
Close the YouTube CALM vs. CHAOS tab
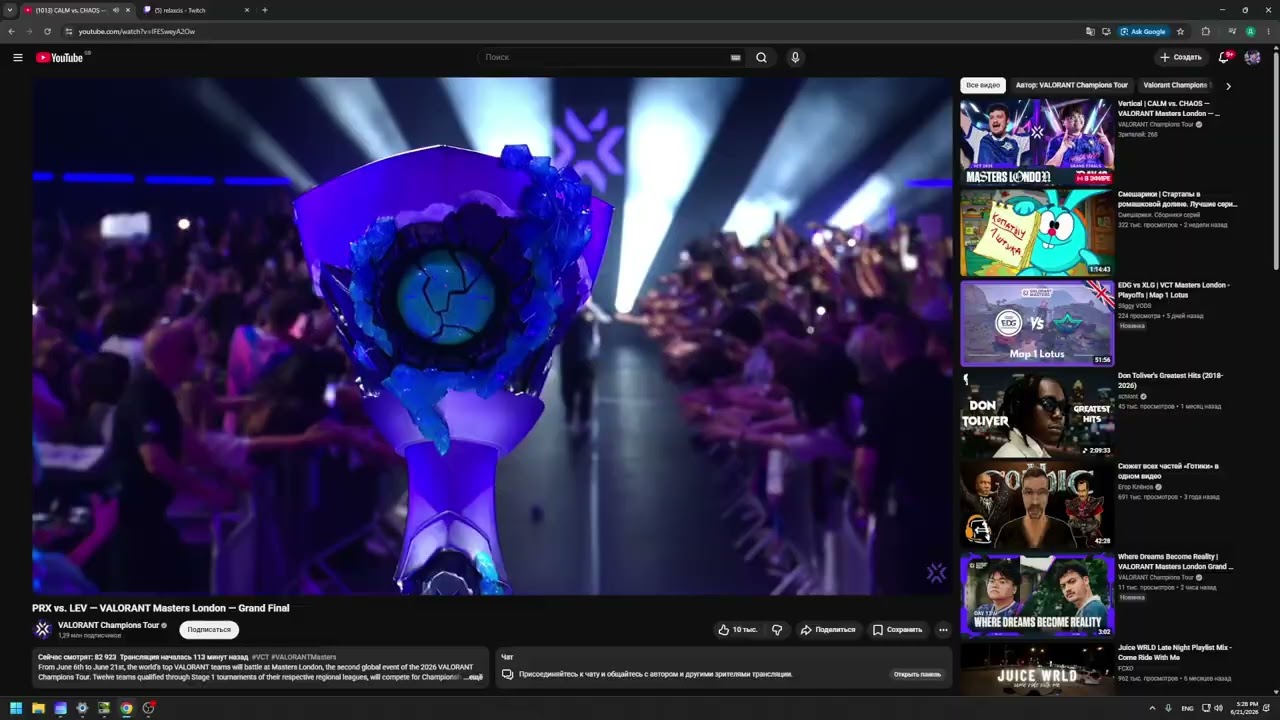(128, 10)
